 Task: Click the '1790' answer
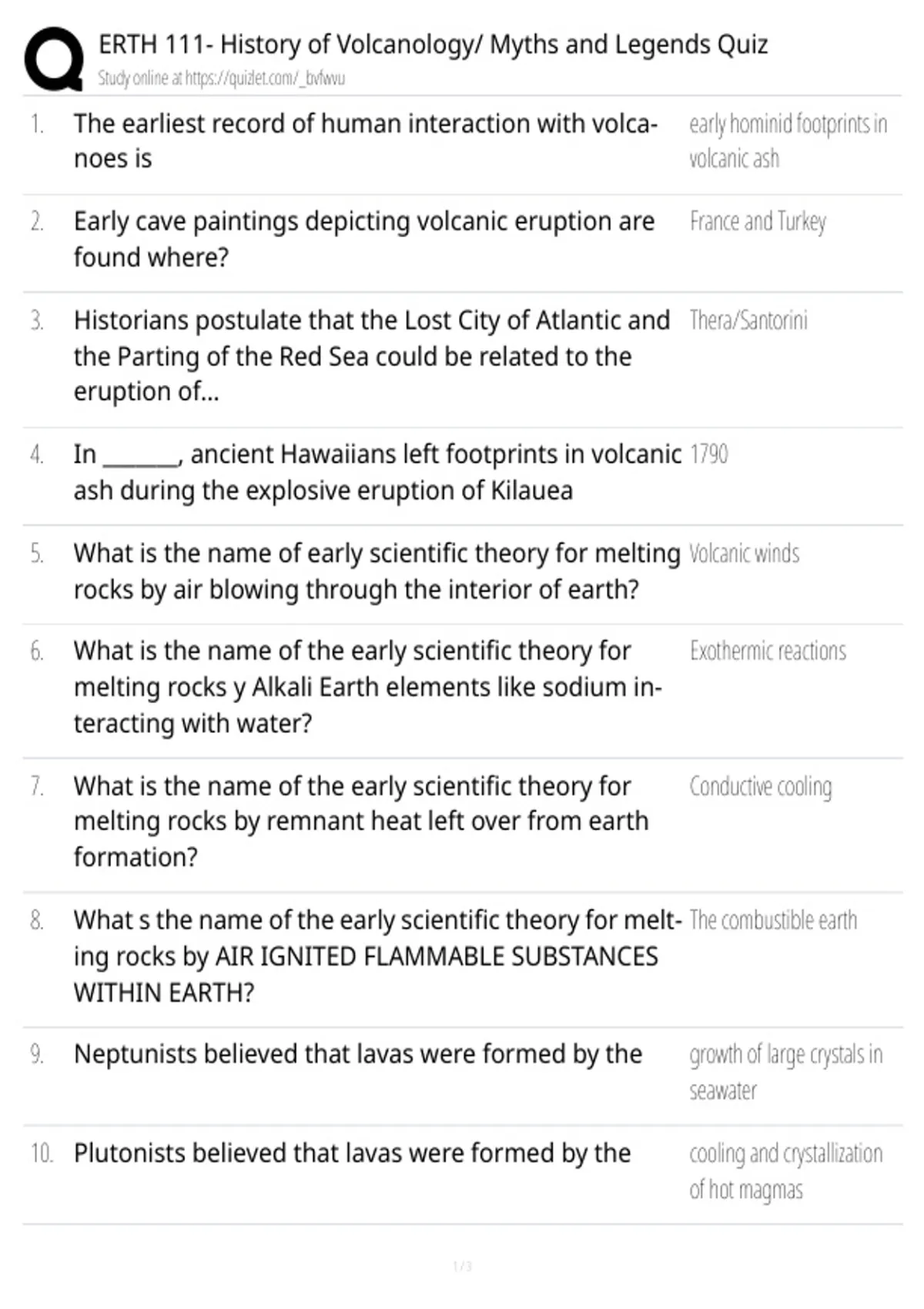click(708, 454)
